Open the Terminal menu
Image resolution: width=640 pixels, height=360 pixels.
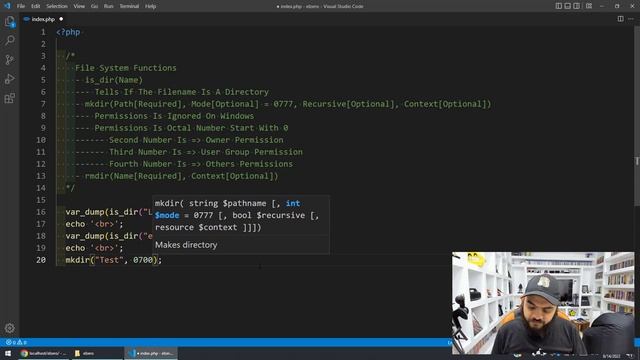coord(129,6)
